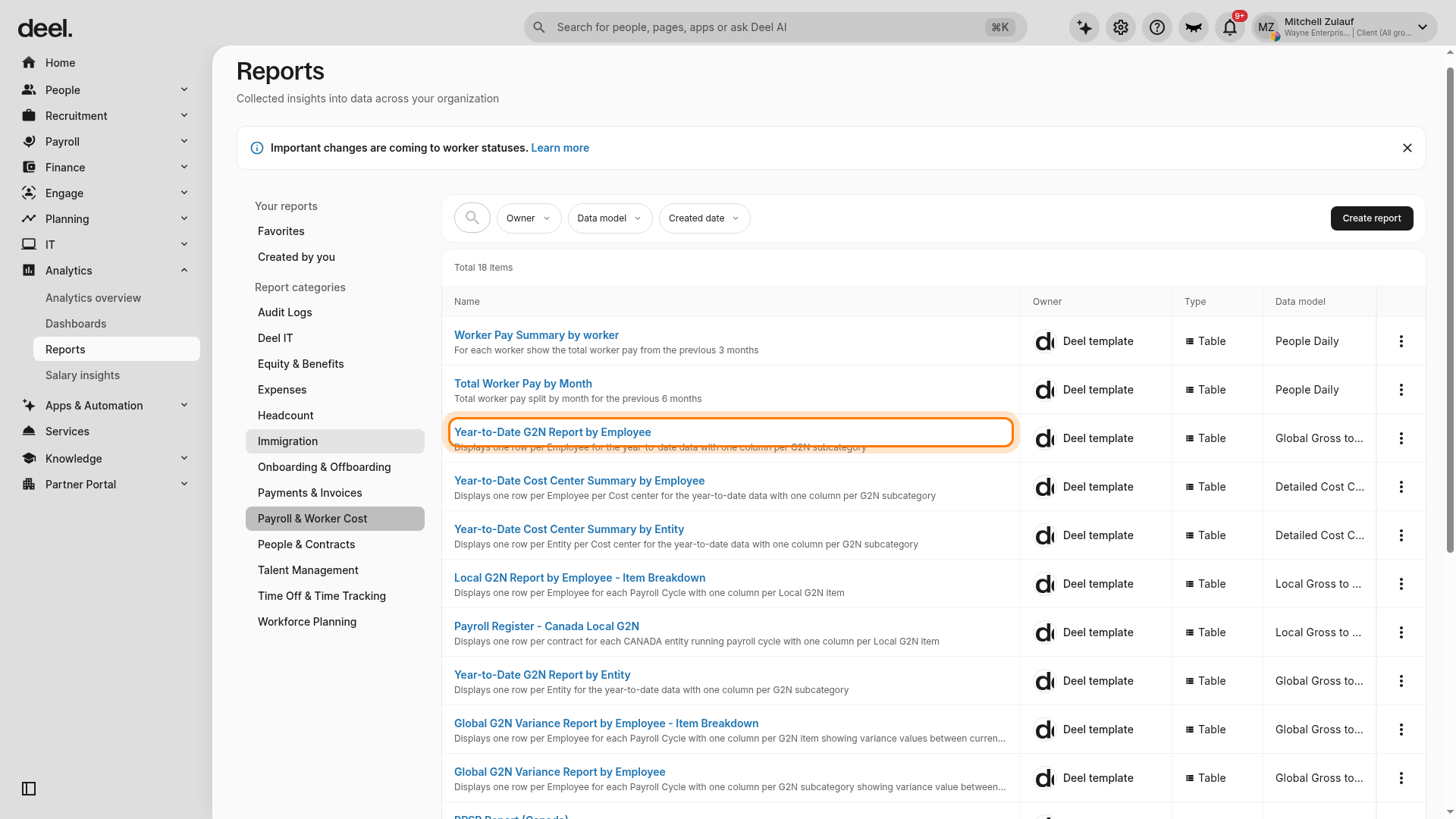Click the Create report button
The width and height of the screenshot is (1456, 819).
[1372, 218]
